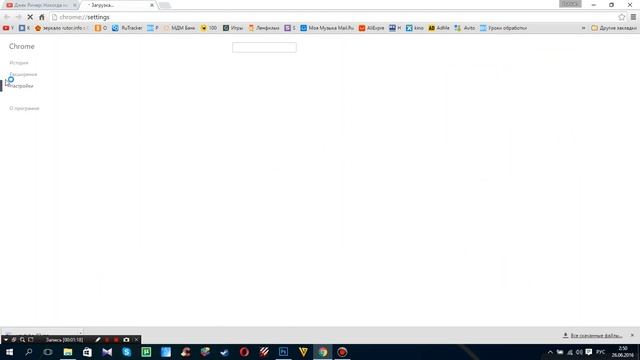Open the AliExpress bookmark
Screen dimensions: 640x360
[371, 28]
